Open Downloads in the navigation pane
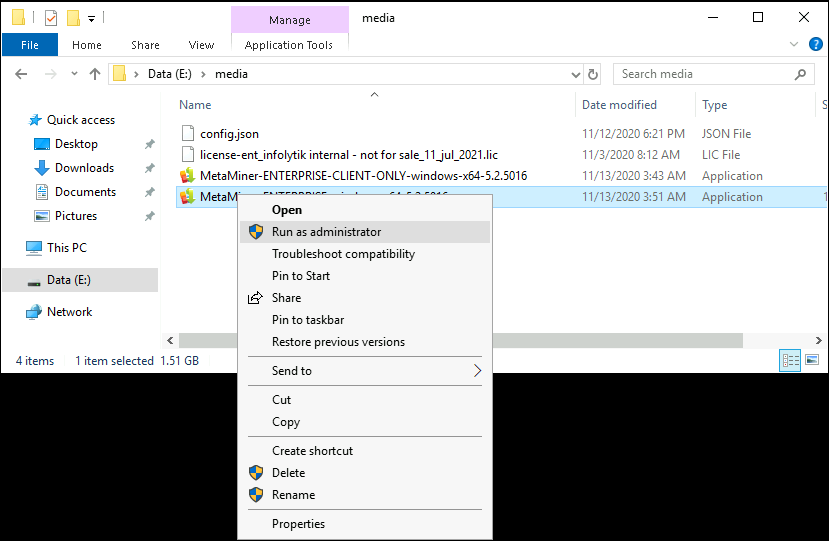 tap(84, 168)
